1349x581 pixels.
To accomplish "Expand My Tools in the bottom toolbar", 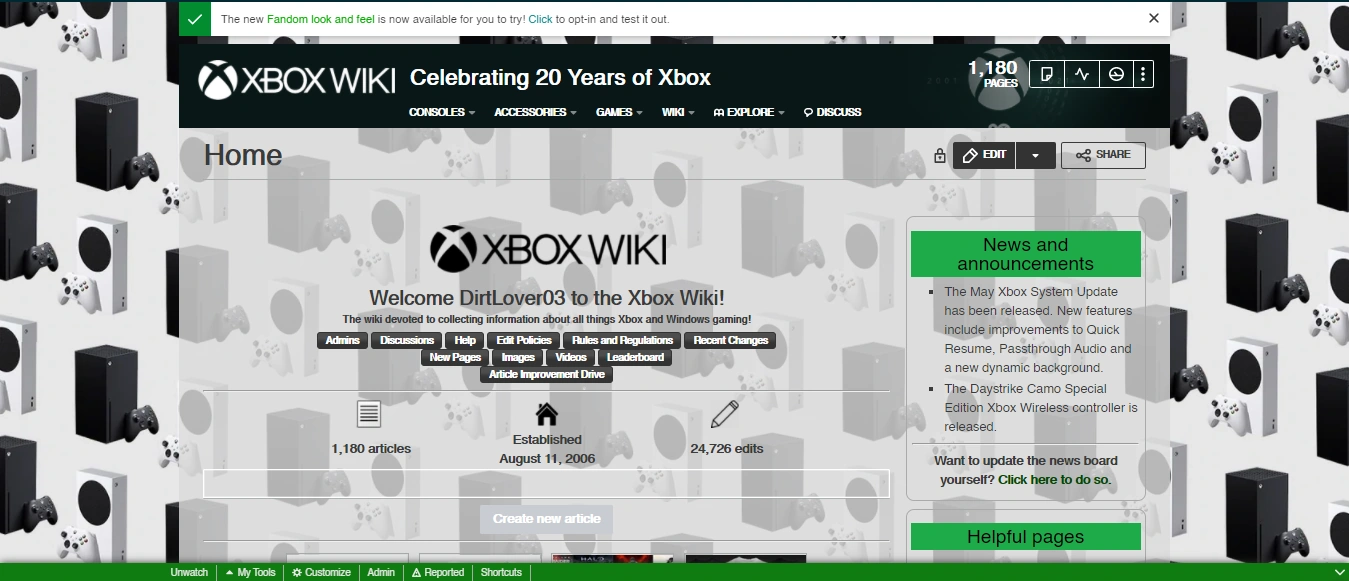I will point(250,572).
